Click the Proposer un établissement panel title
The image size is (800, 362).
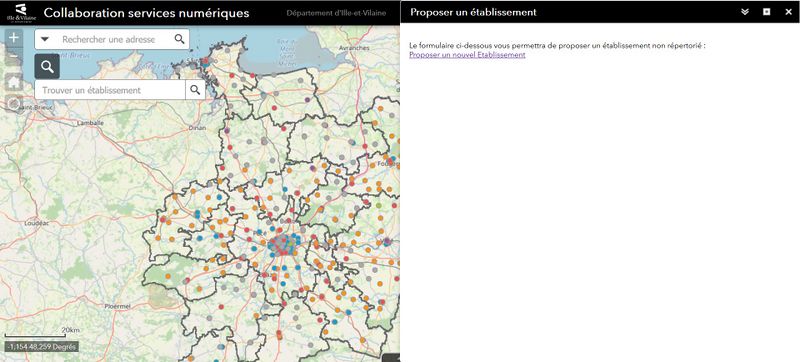tap(473, 12)
